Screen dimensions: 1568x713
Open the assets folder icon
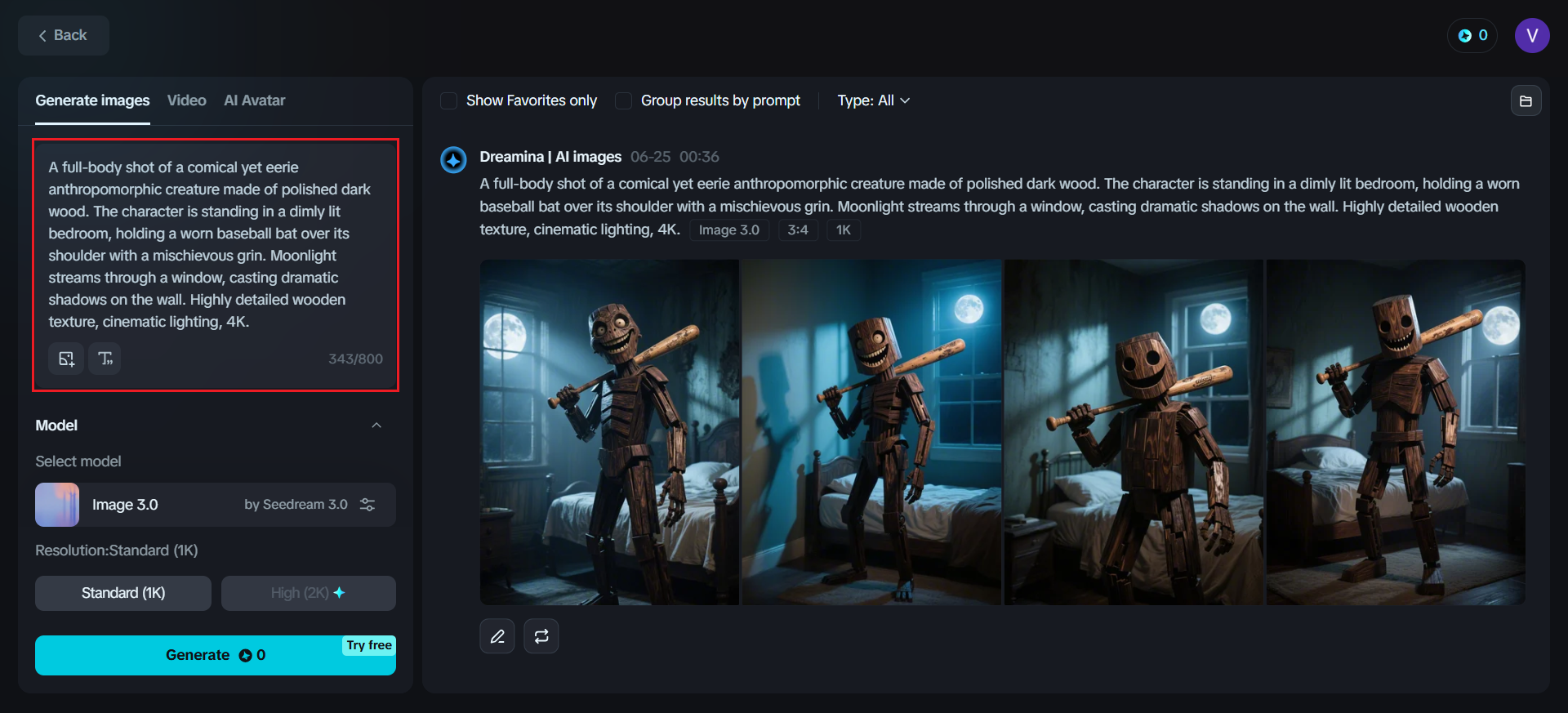pos(1526,101)
